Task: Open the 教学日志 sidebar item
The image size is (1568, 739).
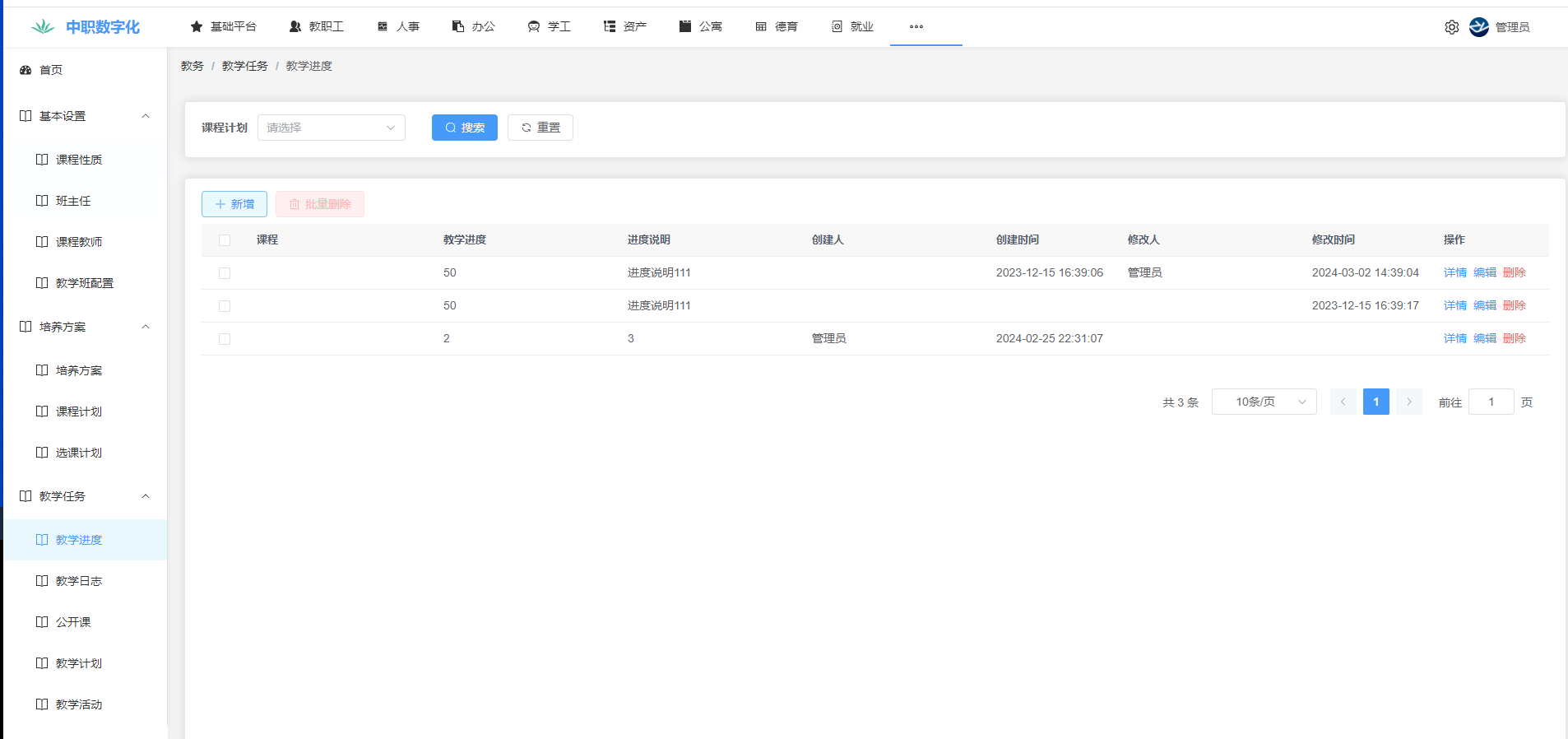Action: [x=79, y=581]
